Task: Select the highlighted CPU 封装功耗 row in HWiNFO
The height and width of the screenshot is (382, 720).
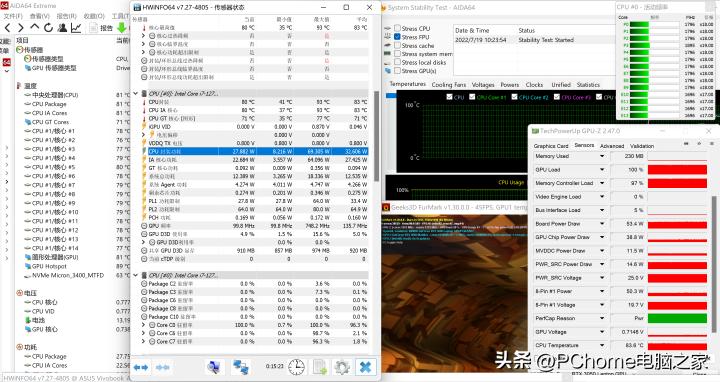Action: point(254,151)
